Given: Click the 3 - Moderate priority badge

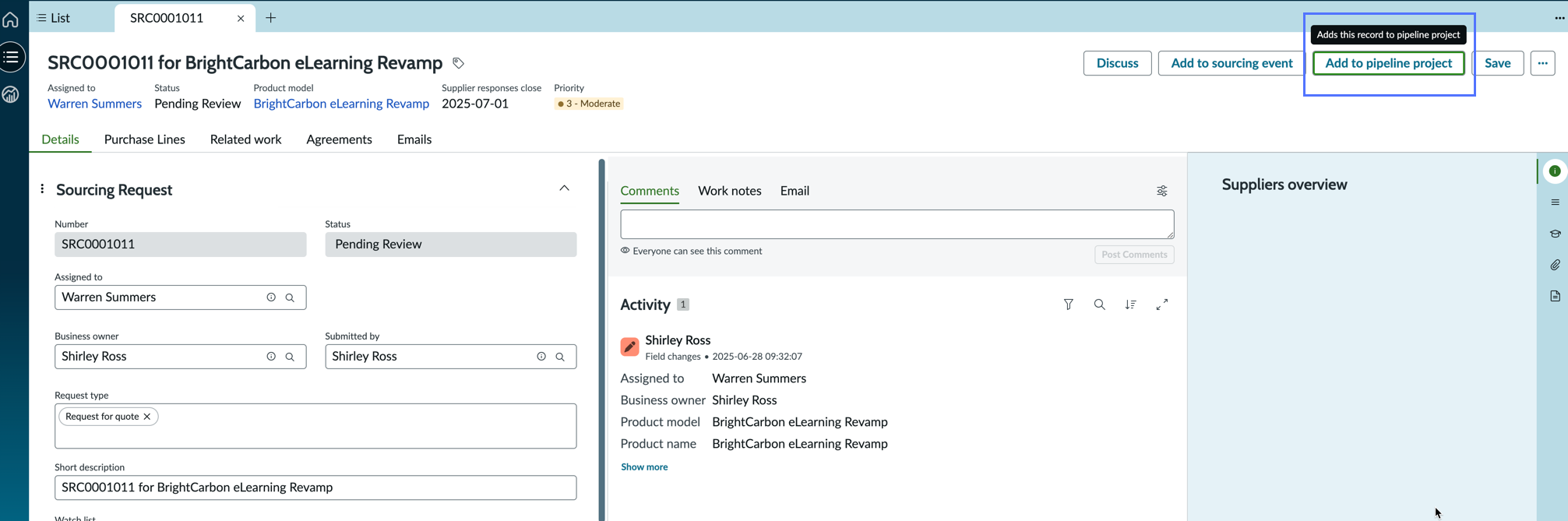Looking at the screenshot, I should pos(589,104).
